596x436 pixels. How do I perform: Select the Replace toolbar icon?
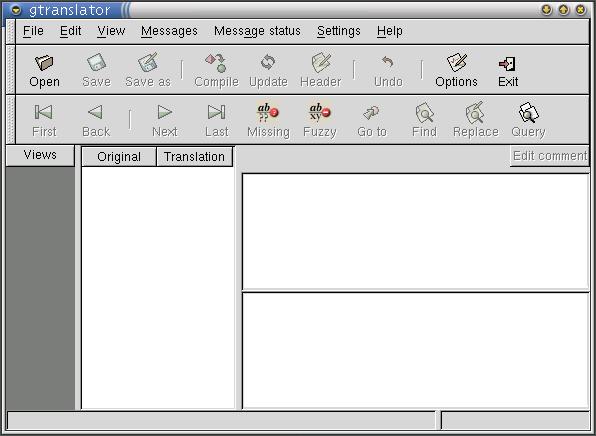[475, 113]
